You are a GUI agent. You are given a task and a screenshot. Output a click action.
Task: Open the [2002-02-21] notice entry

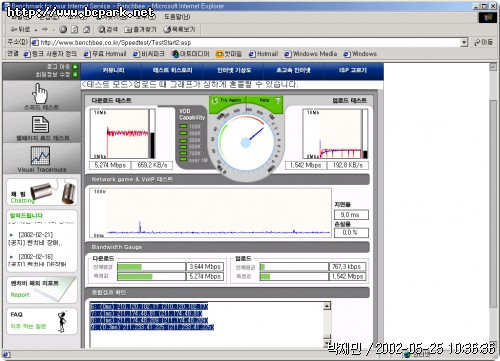[x=35, y=239]
